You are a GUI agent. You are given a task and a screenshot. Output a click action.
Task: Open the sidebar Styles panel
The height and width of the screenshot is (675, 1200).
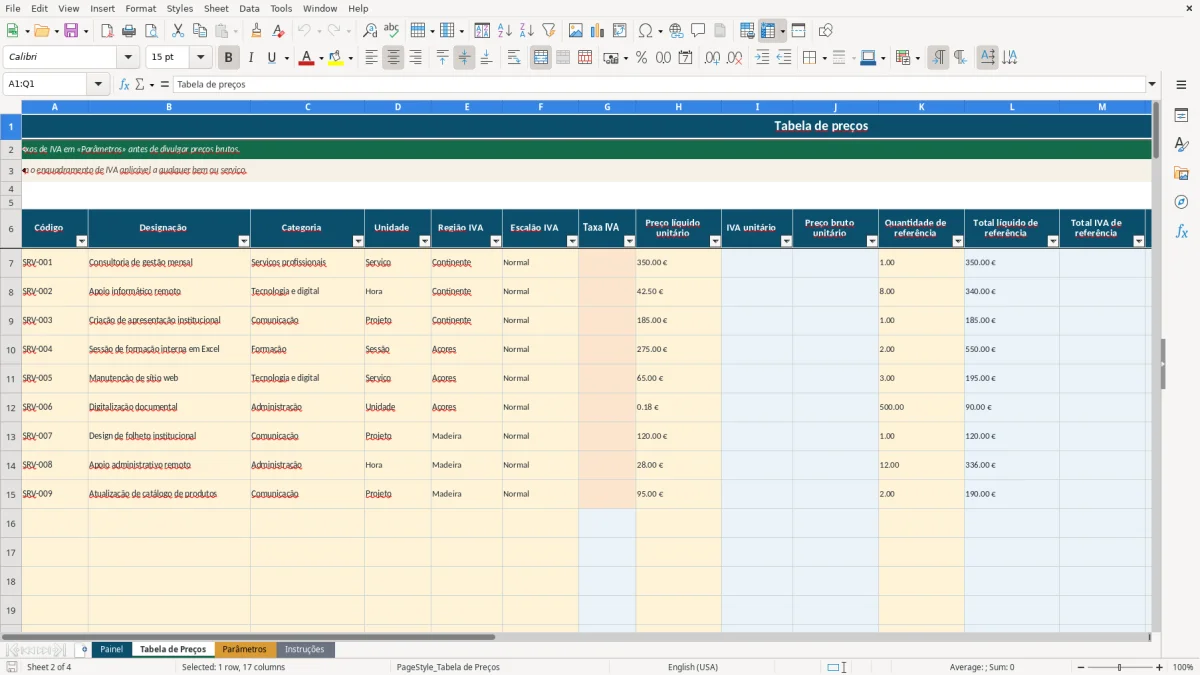(x=1181, y=144)
